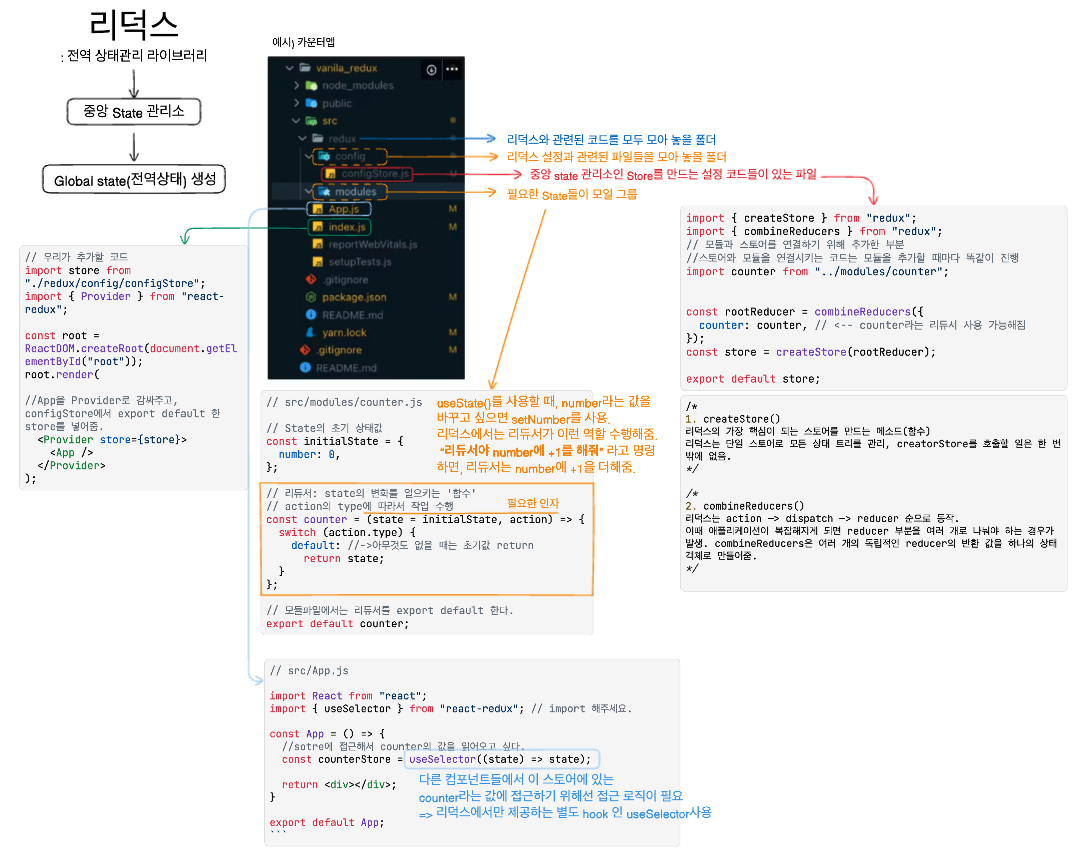
Task: Click the M status badge beside App.js
Action: point(453,209)
